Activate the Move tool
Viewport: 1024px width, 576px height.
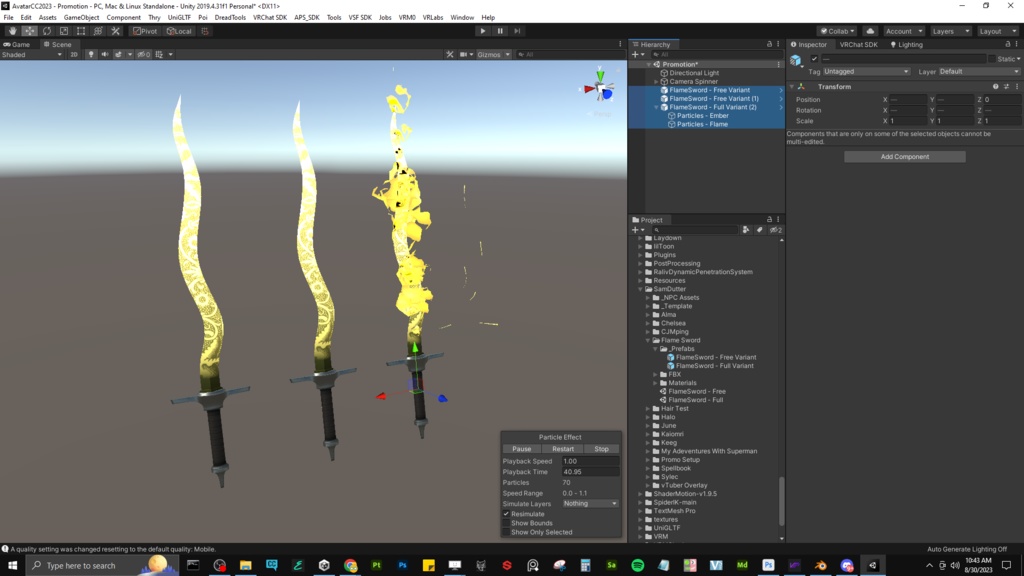tap(30, 31)
